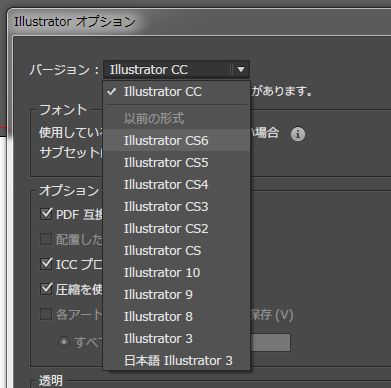Select Illustrator CC in version list
Image resolution: width=391 pixels, height=388 pixels.
(x=177, y=92)
